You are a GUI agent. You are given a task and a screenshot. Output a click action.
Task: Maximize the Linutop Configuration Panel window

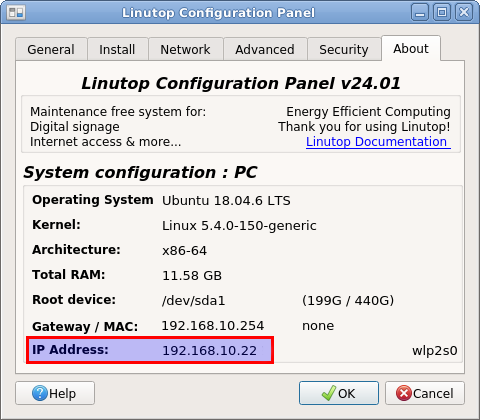[x=442, y=13]
